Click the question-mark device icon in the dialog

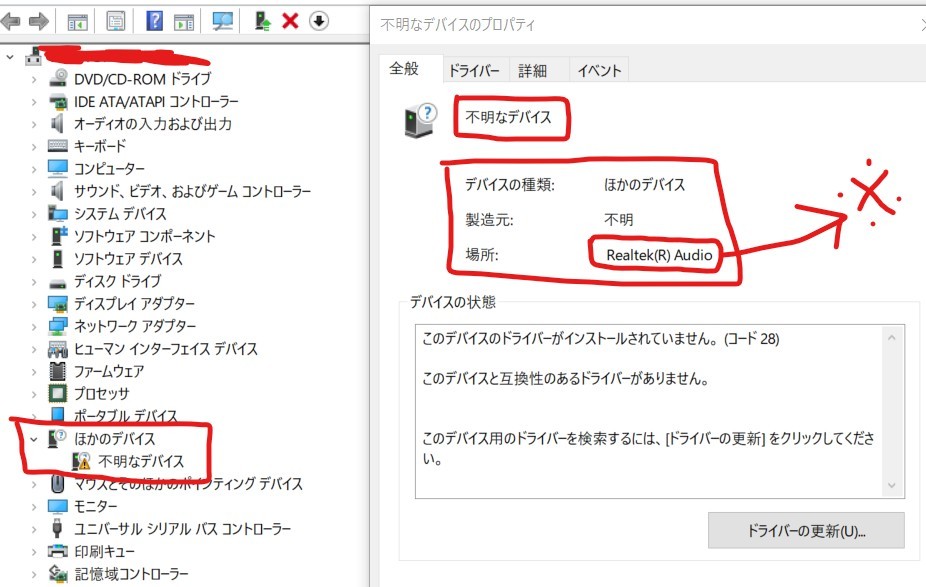417,117
